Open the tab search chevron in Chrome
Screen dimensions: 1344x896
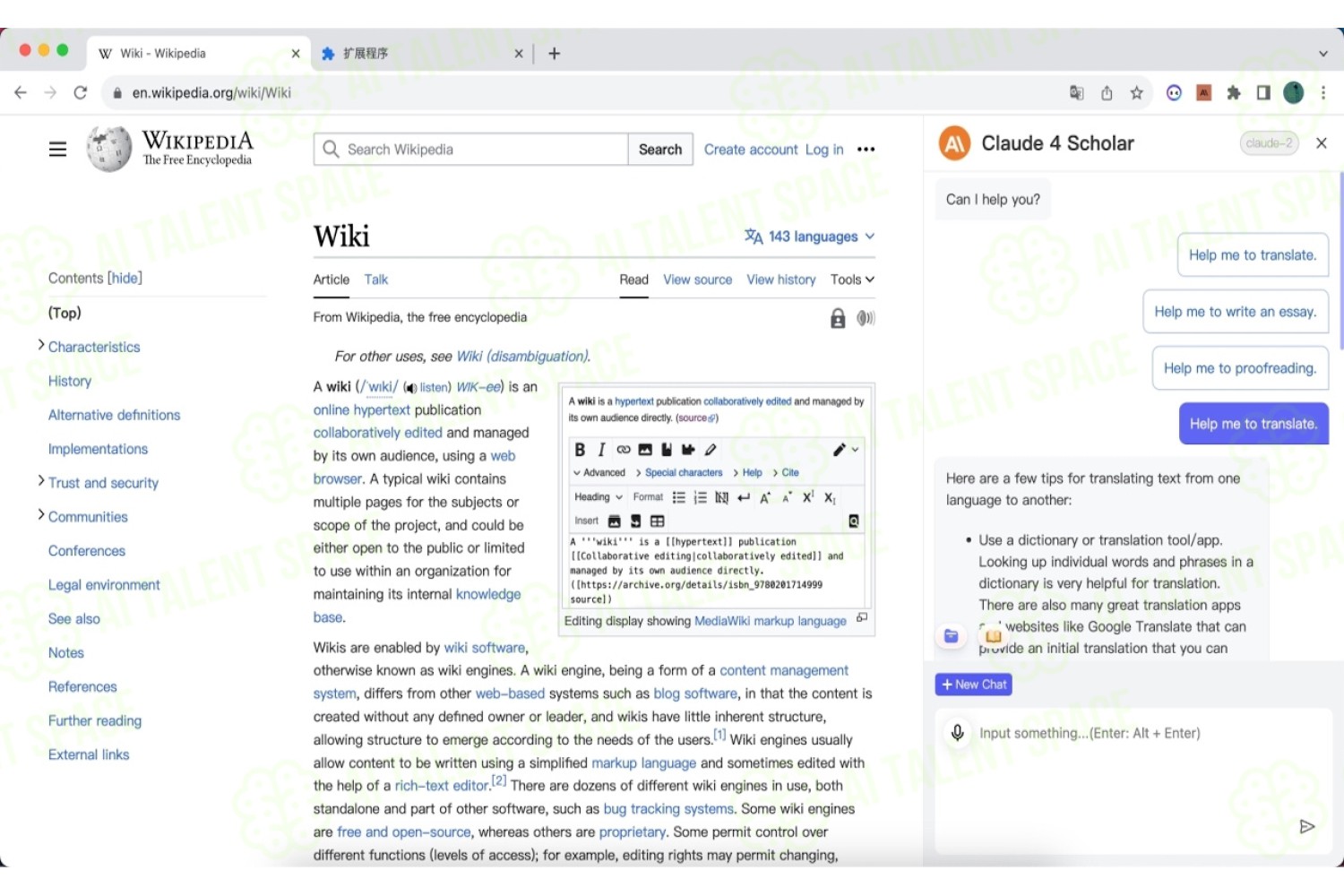tap(1322, 54)
